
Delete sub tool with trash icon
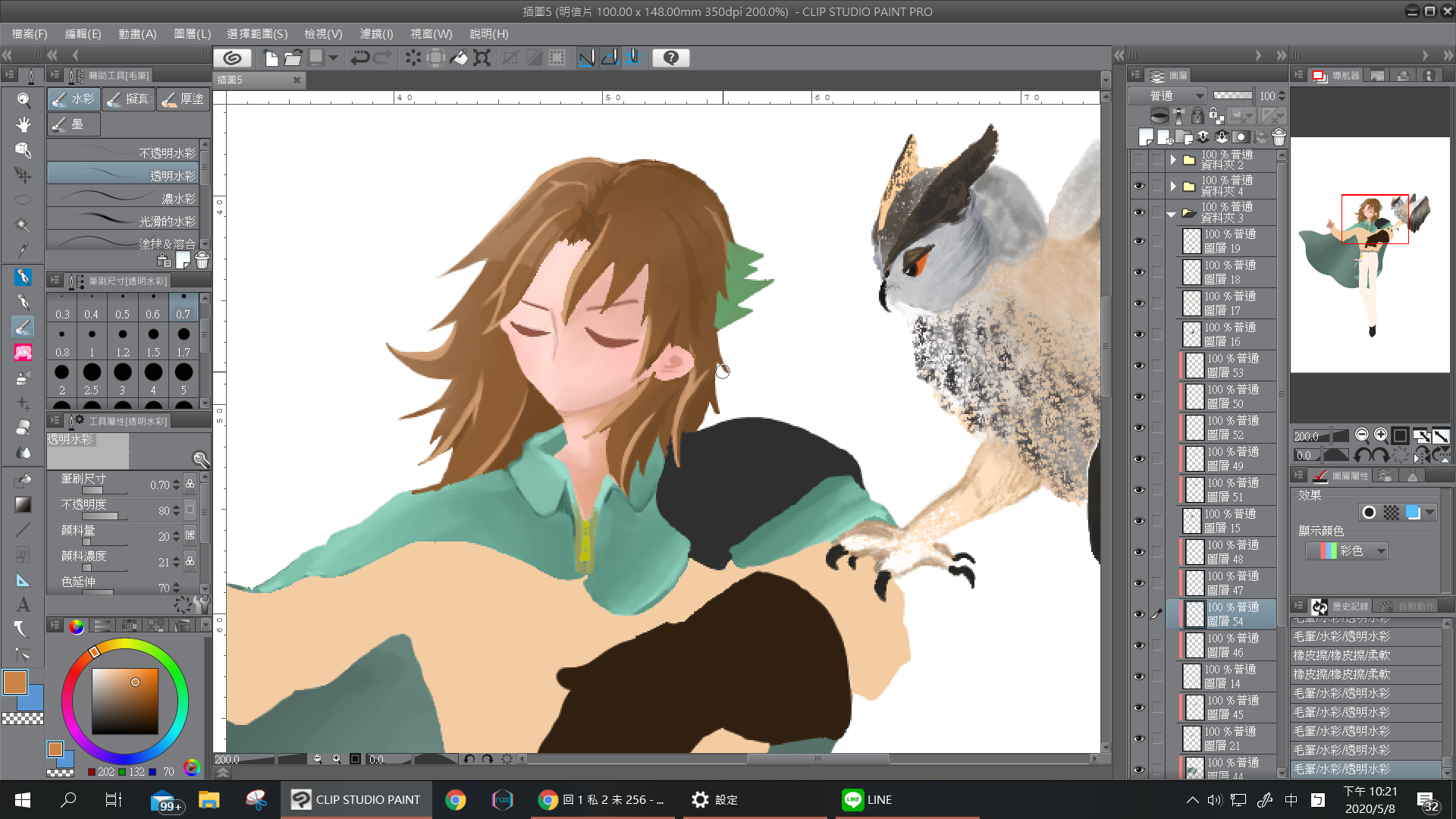click(x=202, y=260)
